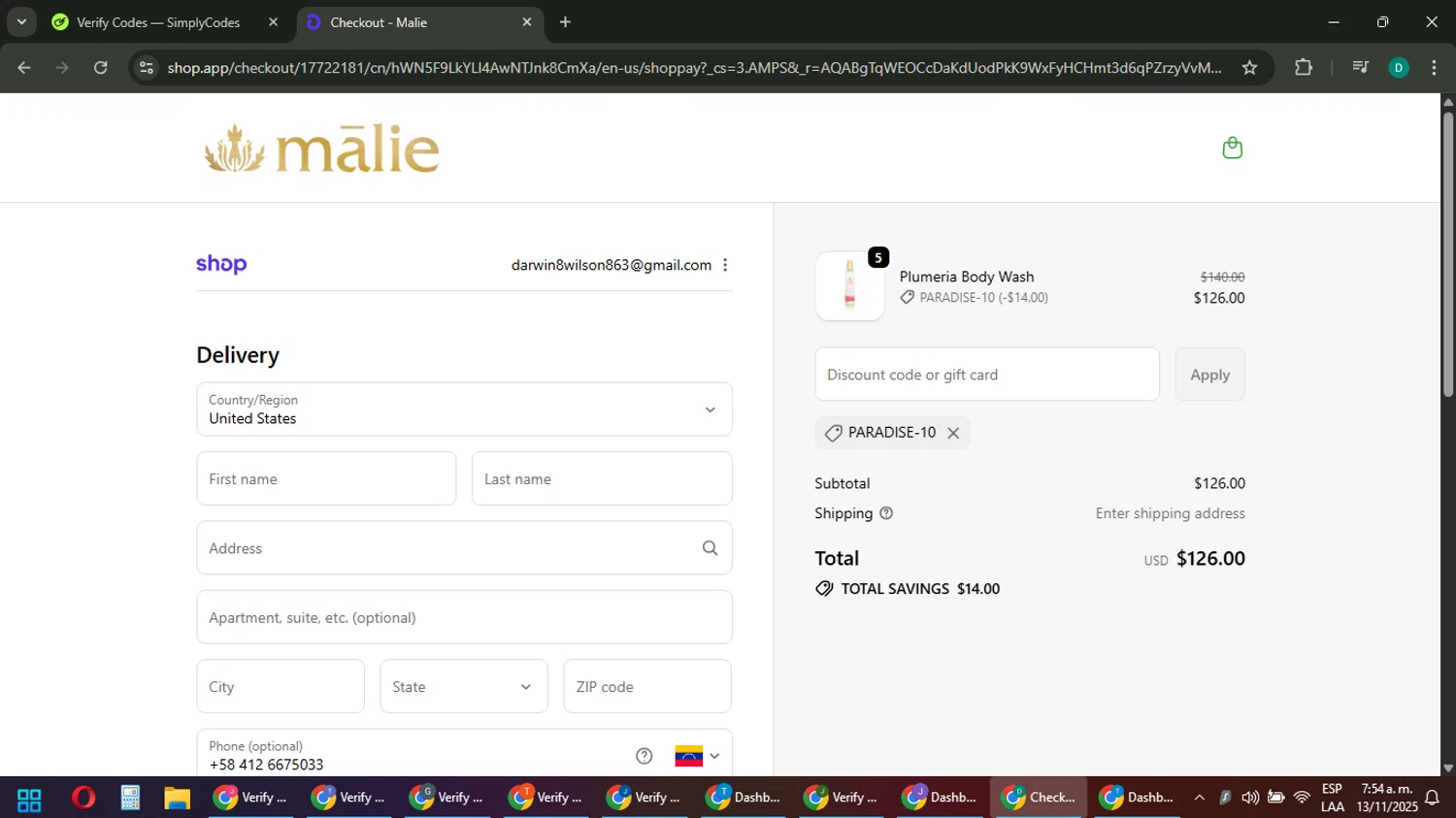Click the struck-through $140.00 price

coord(1222,277)
